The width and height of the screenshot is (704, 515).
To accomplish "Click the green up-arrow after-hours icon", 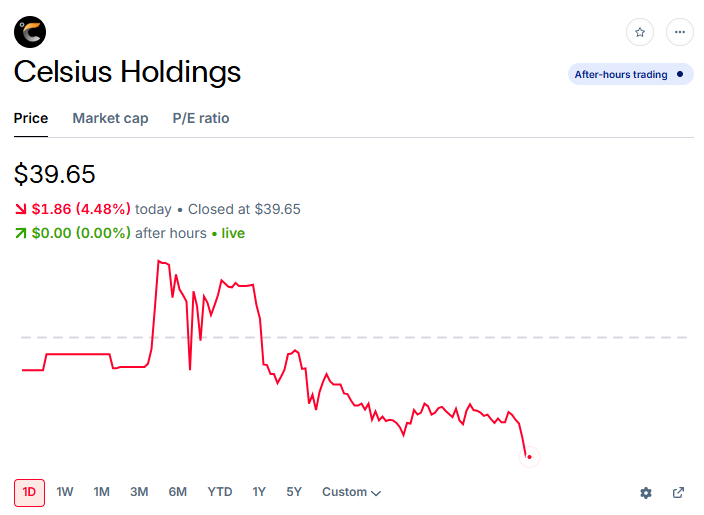I will pyautogui.click(x=21, y=233).
